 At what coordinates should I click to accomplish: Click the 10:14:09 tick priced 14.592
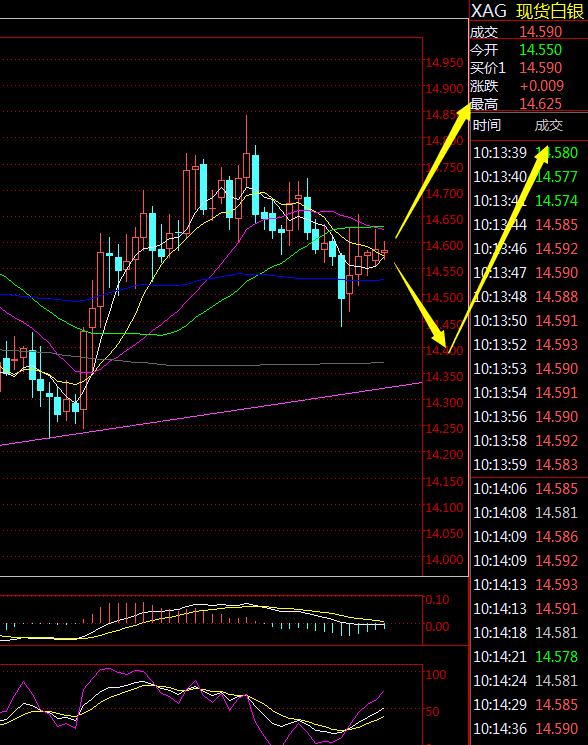(525, 561)
